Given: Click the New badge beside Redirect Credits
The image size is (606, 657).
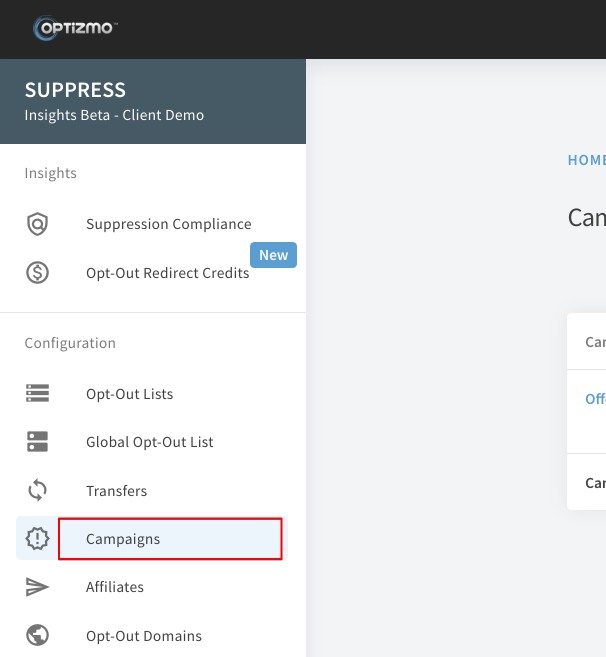Looking at the screenshot, I should pyautogui.click(x=273, y=255).
